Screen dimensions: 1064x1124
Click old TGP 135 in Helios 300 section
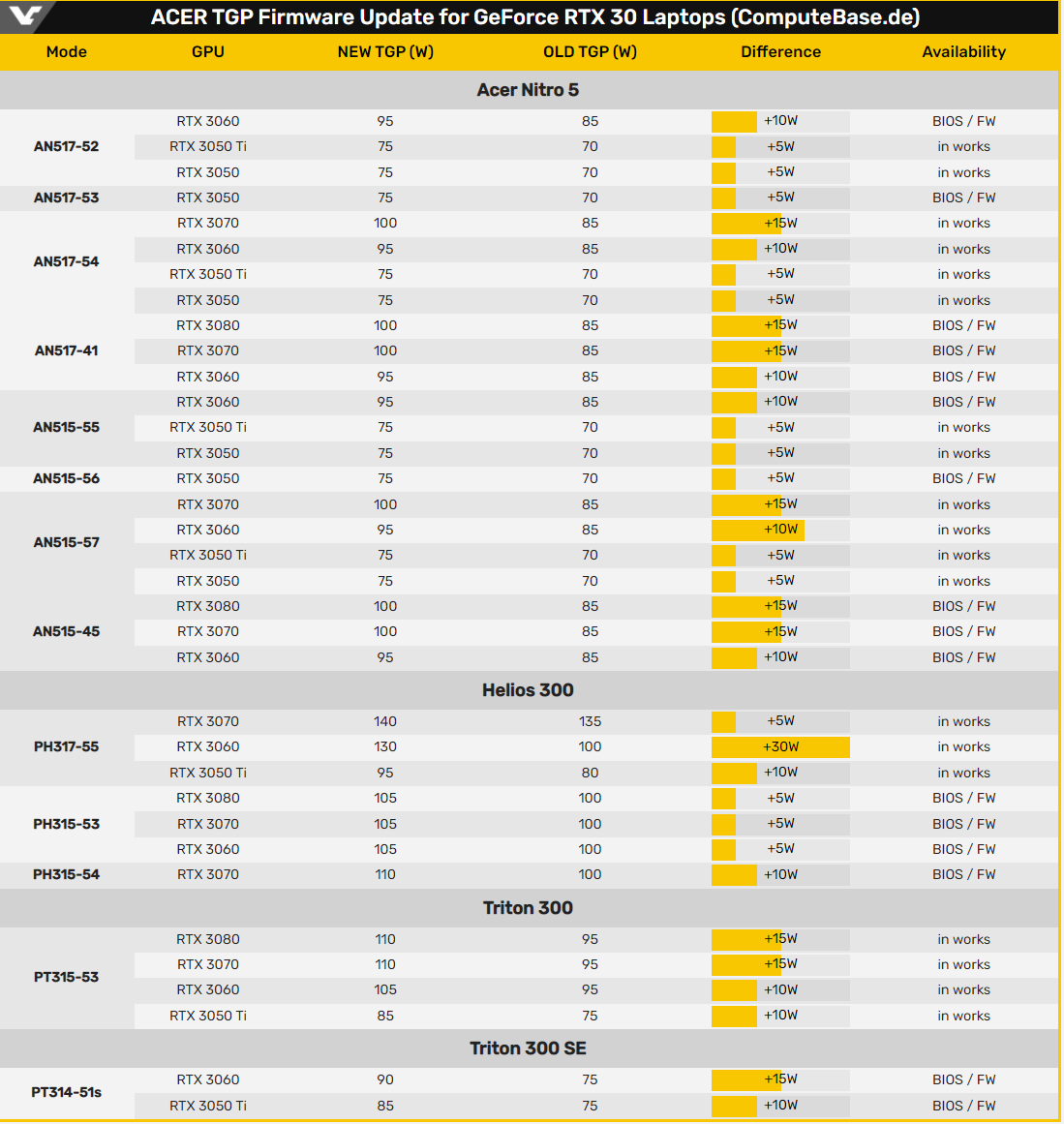(x=590, y=721)
